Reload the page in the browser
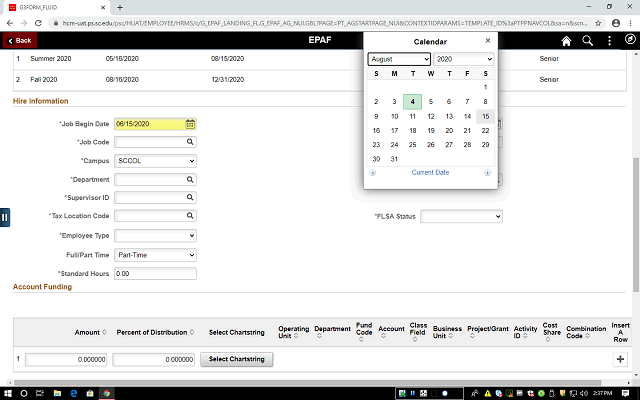 click(x=38, y=23)
